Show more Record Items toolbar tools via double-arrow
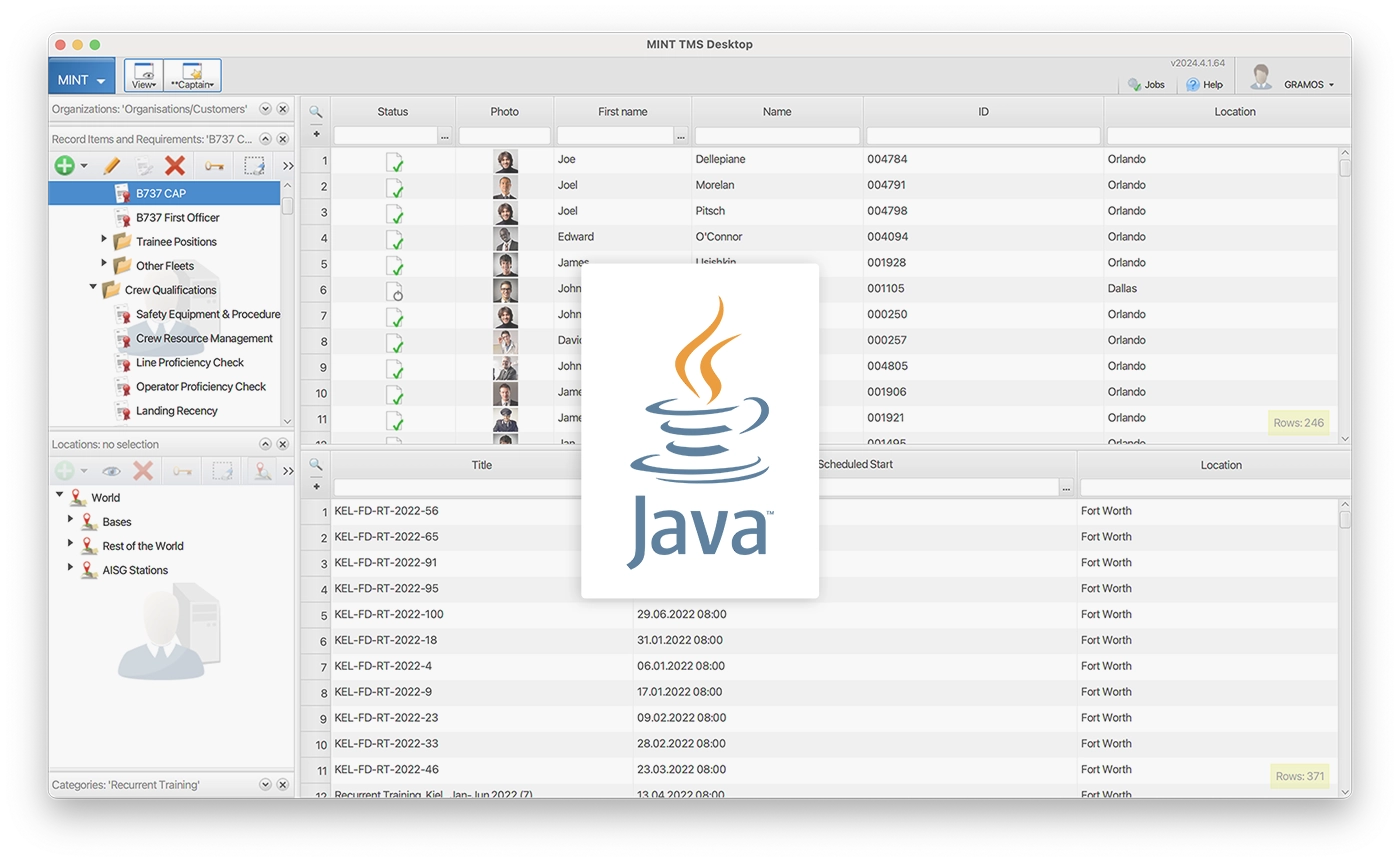Viewport: 1400px width, 862px height. (x=288, y=166)
